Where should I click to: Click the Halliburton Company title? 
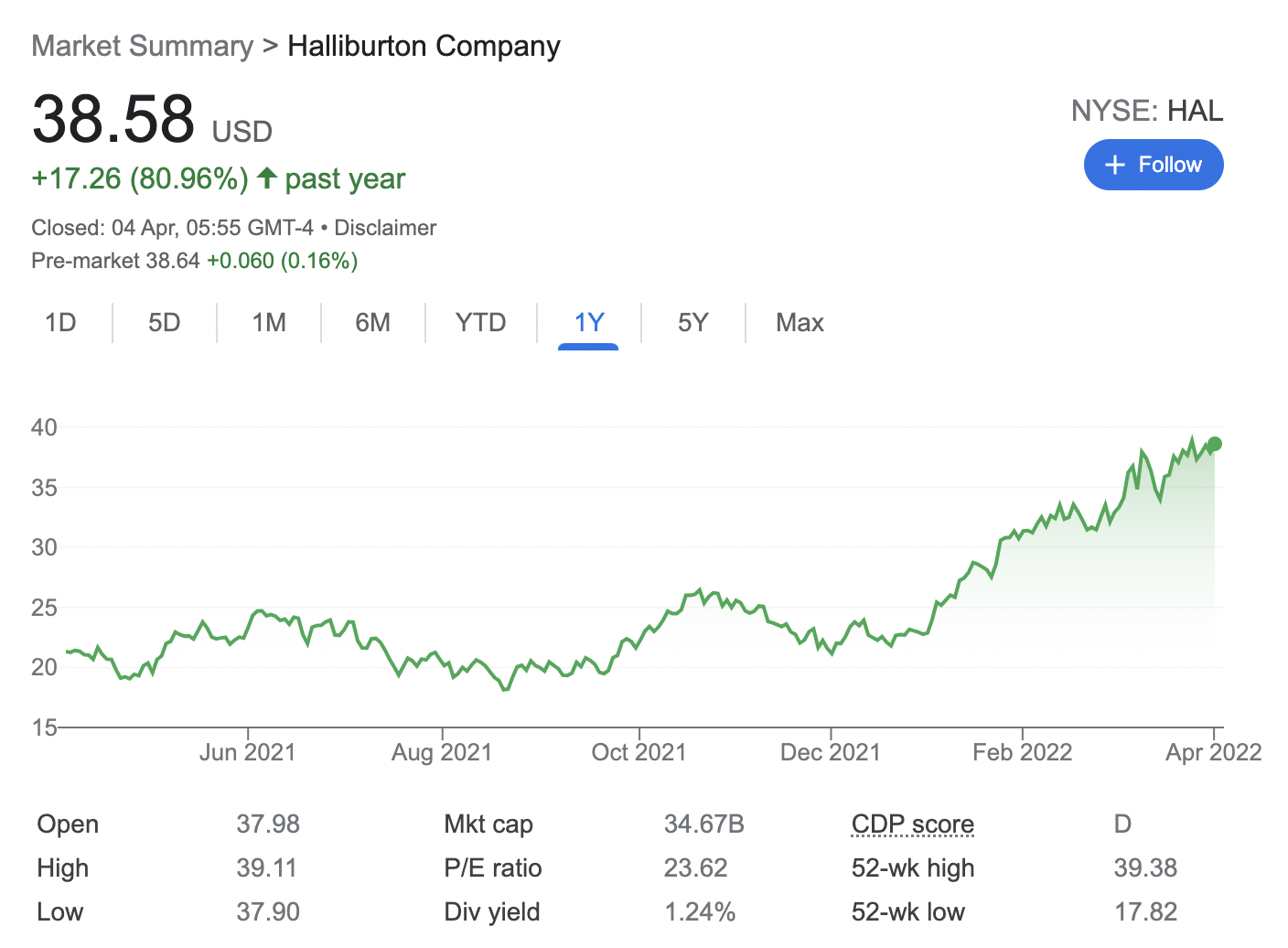click(x=424, y=45)
